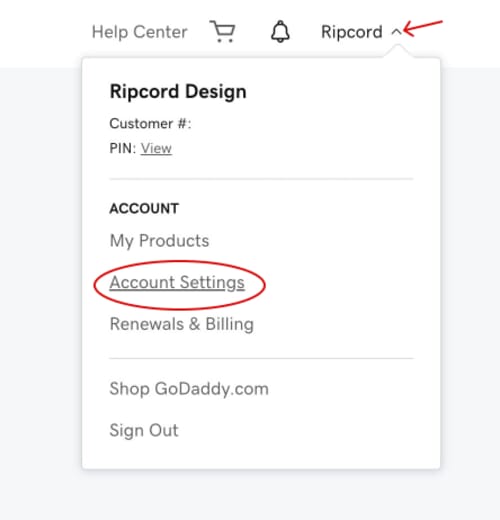This screenshot has height=520, width=500.
Task: Select Renewals & Billing
Action: pyautogui.click(x=182, y=324)
